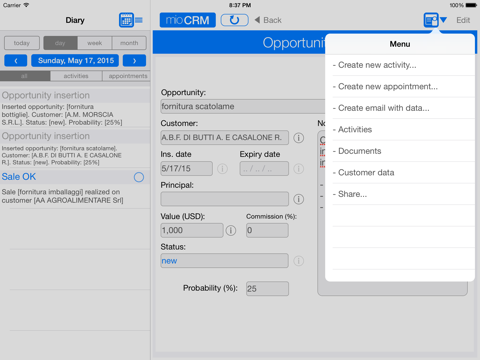
Task: Show info for the Status field
Action: coord(299,261)
